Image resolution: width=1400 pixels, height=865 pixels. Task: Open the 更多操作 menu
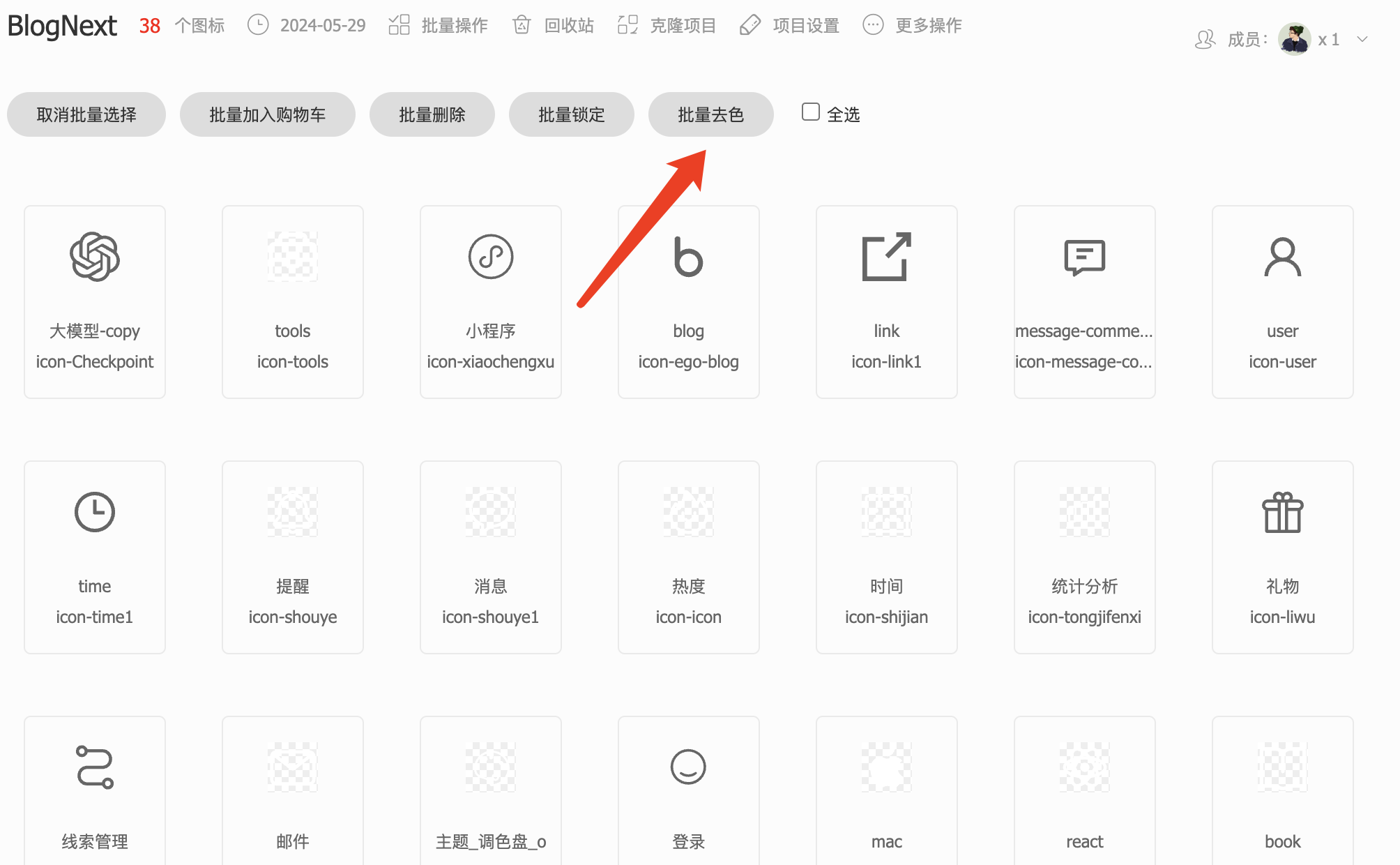coord(913,25)
